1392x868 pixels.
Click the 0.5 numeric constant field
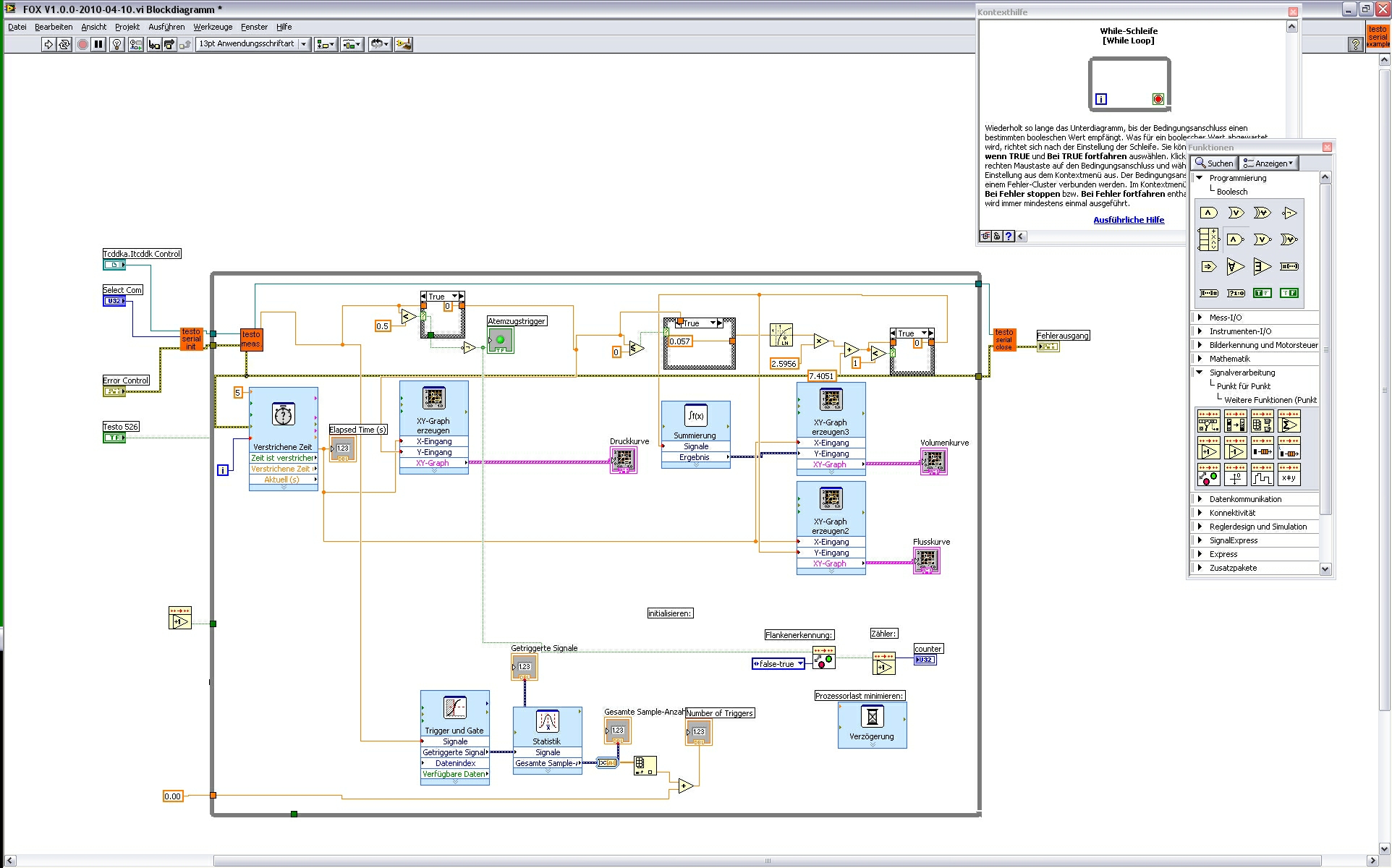(x=383, y=326)
